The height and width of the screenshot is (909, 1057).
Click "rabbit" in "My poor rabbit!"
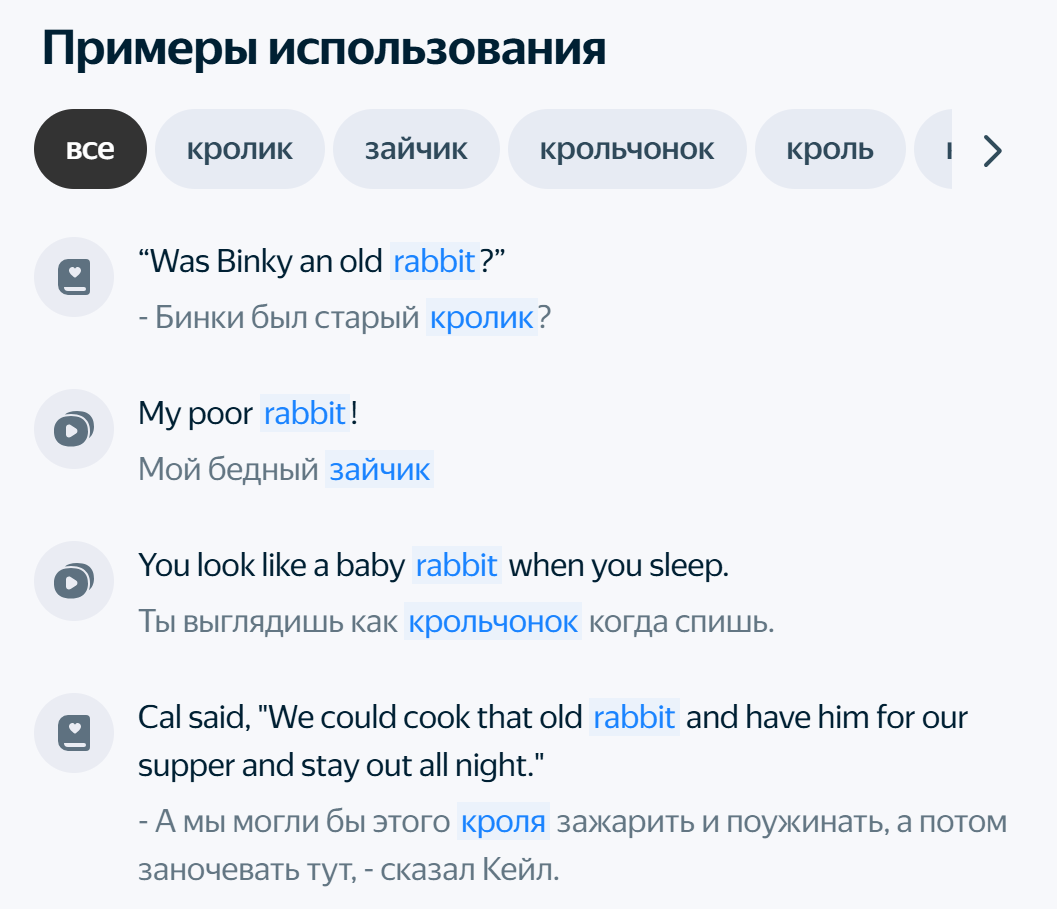point(305,413)
